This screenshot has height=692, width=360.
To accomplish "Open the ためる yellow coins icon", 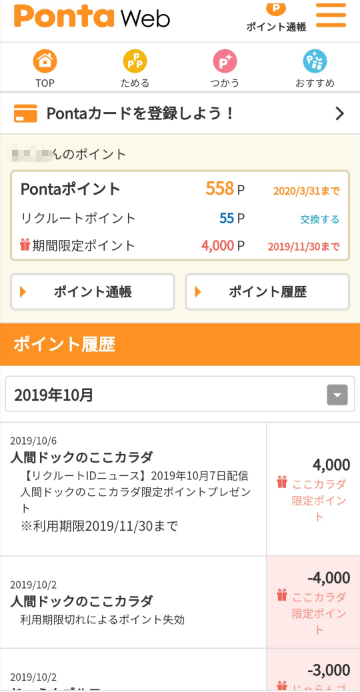I will pyautogui.click(x=135, y=61).
